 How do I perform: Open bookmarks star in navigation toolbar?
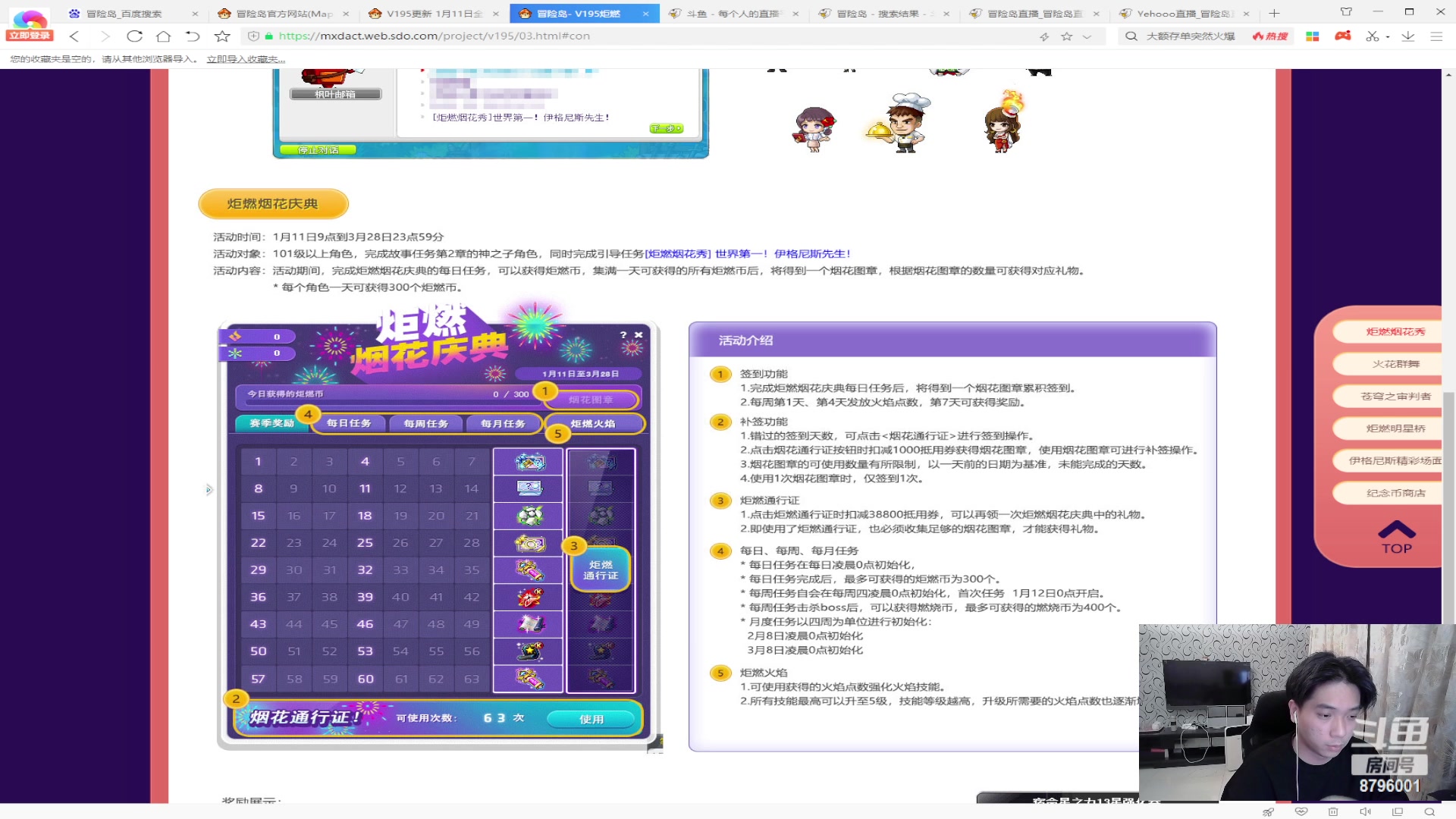[222, 36]
